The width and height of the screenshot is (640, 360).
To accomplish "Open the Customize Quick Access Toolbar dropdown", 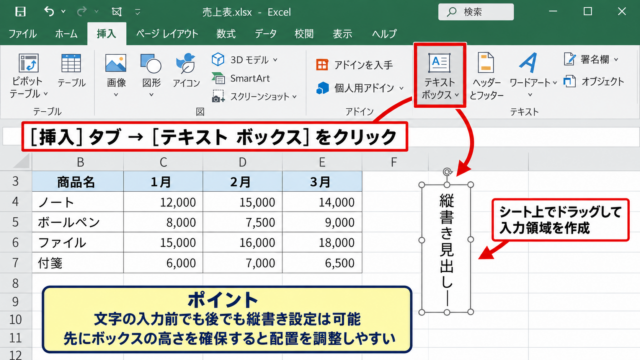I will click(x=138, y=12).
